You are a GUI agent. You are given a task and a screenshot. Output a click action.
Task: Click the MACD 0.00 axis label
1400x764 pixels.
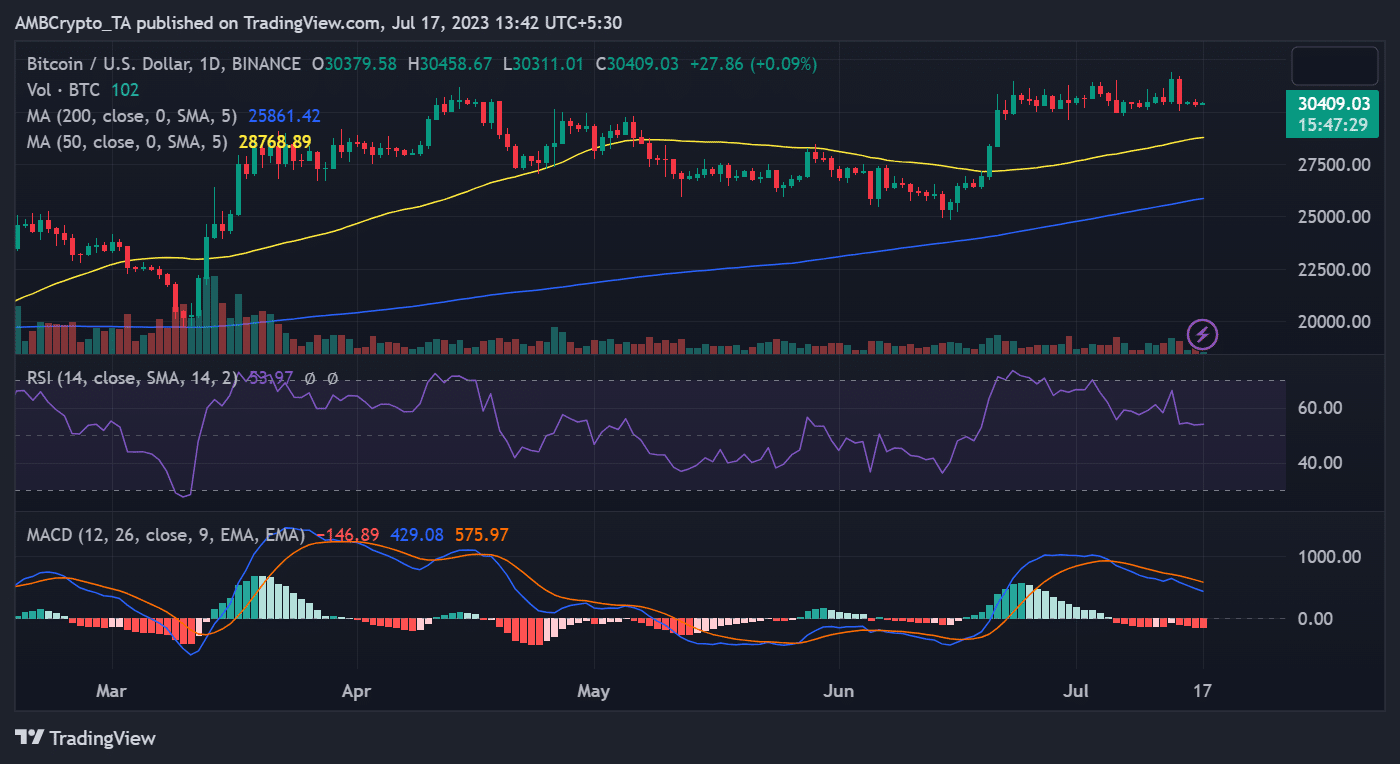click(x=1317, y=619)
